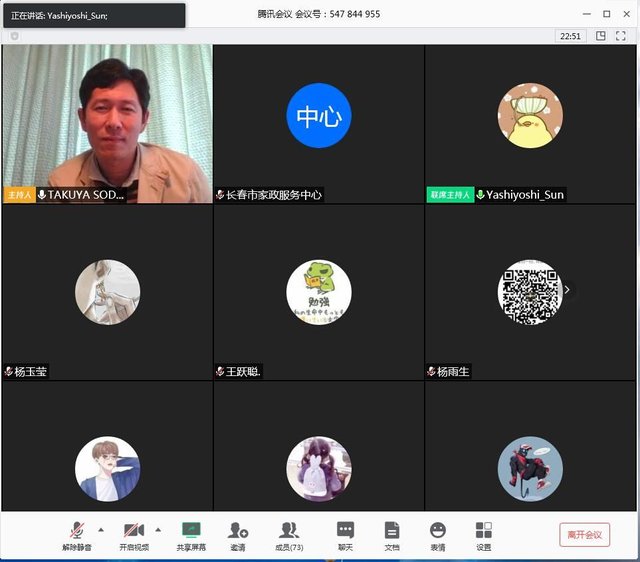Click the meeting timer 22:51

tap(570, 36)
